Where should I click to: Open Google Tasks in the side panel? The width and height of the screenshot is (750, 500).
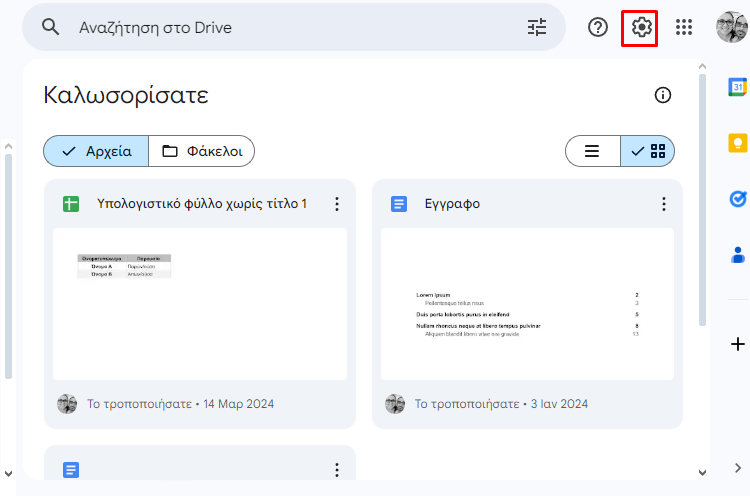pyautogui.click(x=738, y=199)
